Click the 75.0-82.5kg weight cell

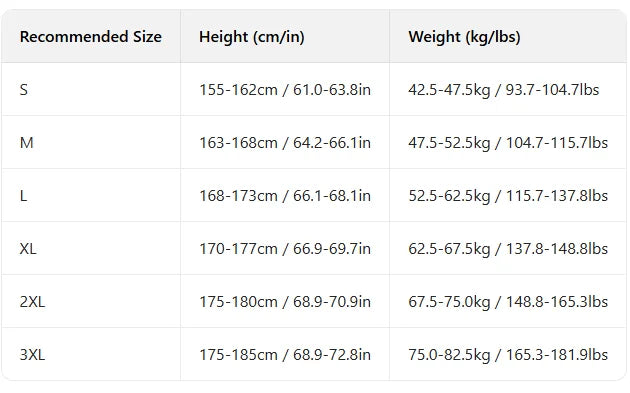pyautogui.click(x=508, y=354)
